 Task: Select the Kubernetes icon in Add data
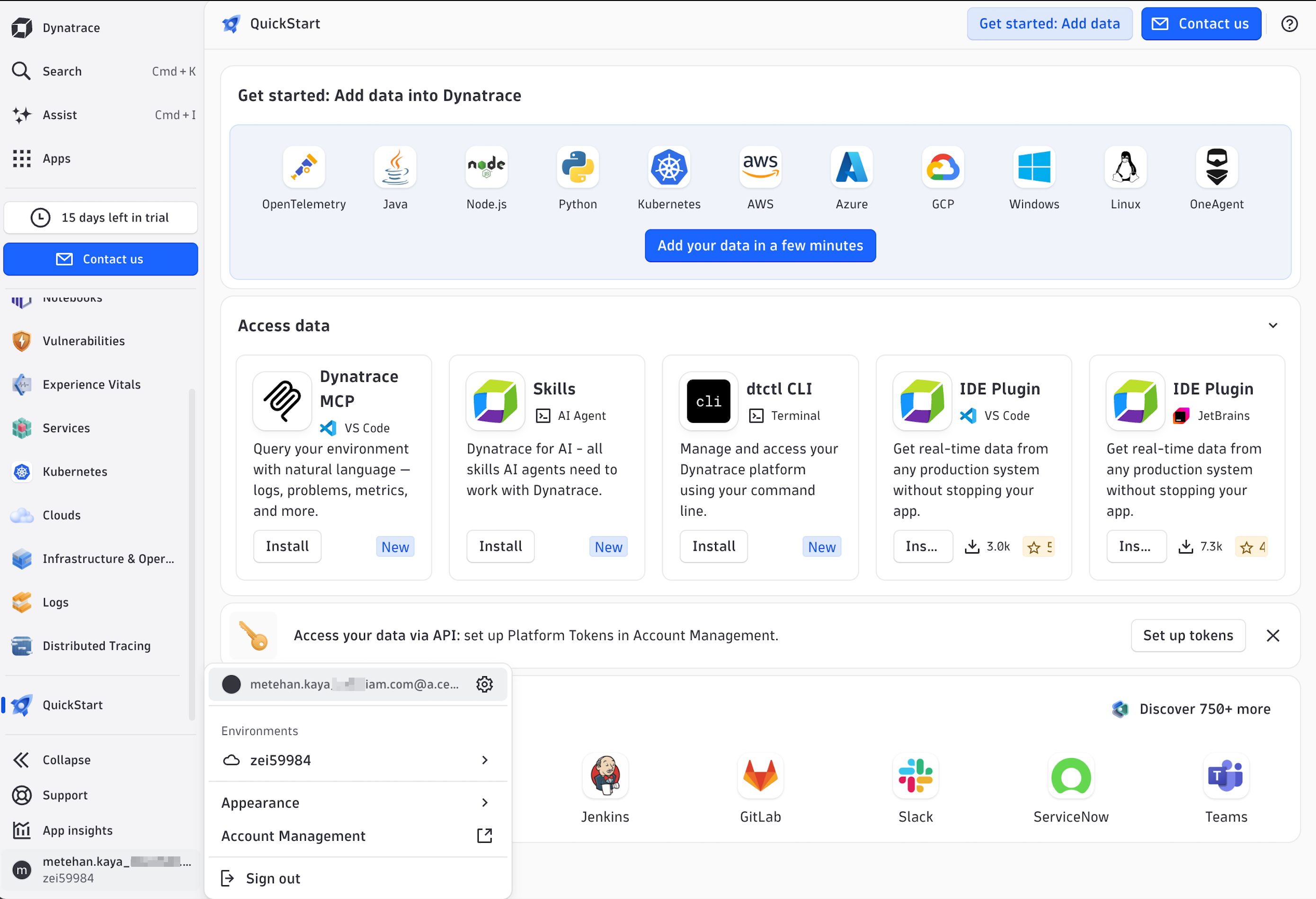pos(669,167)
